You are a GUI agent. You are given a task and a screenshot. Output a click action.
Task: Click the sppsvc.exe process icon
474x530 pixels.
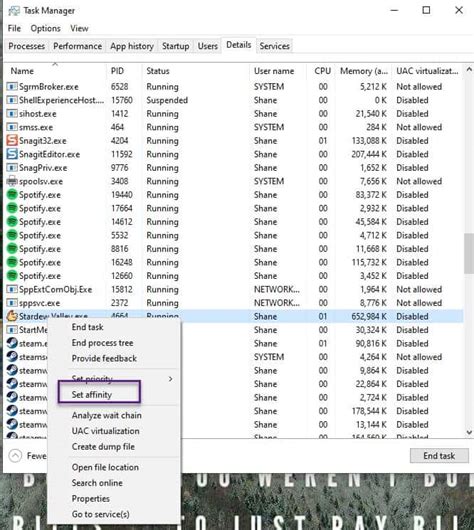point(12,303)
